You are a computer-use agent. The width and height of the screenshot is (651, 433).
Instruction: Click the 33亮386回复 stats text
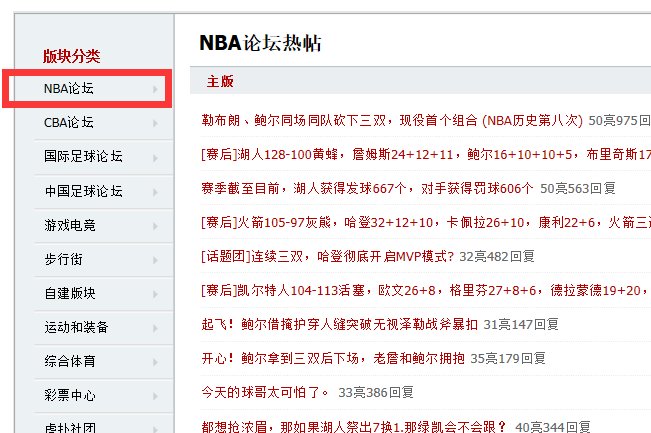[x=376, y=392]
